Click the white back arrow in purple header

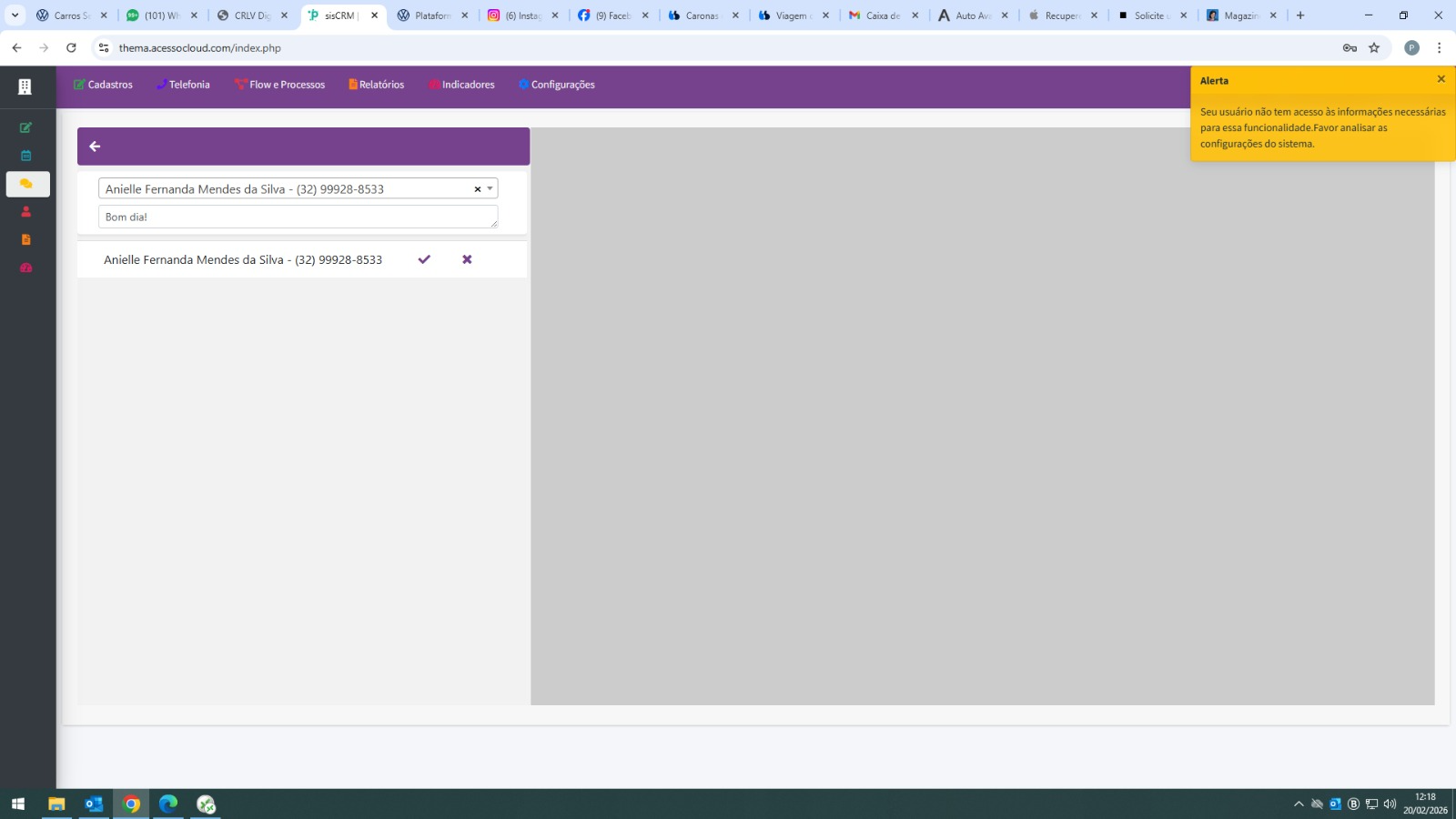[x=95, y=147]
